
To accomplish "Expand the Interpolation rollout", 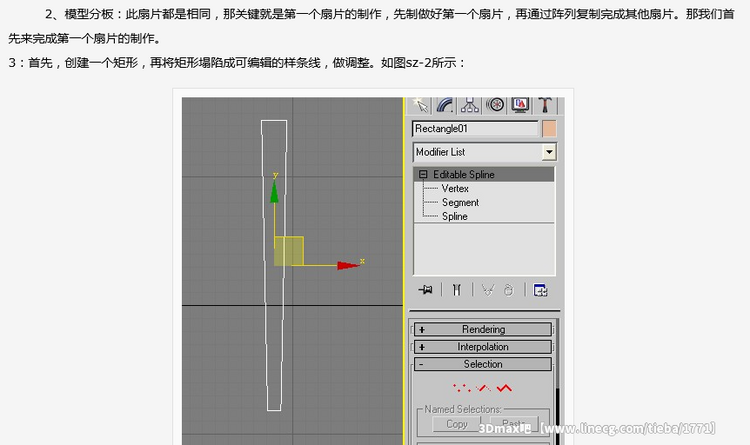I will [483, 347].
